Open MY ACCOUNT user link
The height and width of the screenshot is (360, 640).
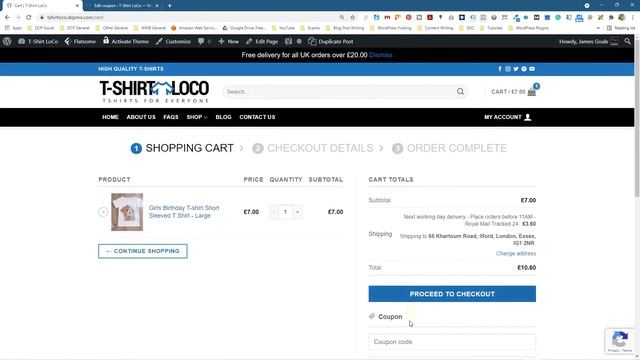pos(507,117)
